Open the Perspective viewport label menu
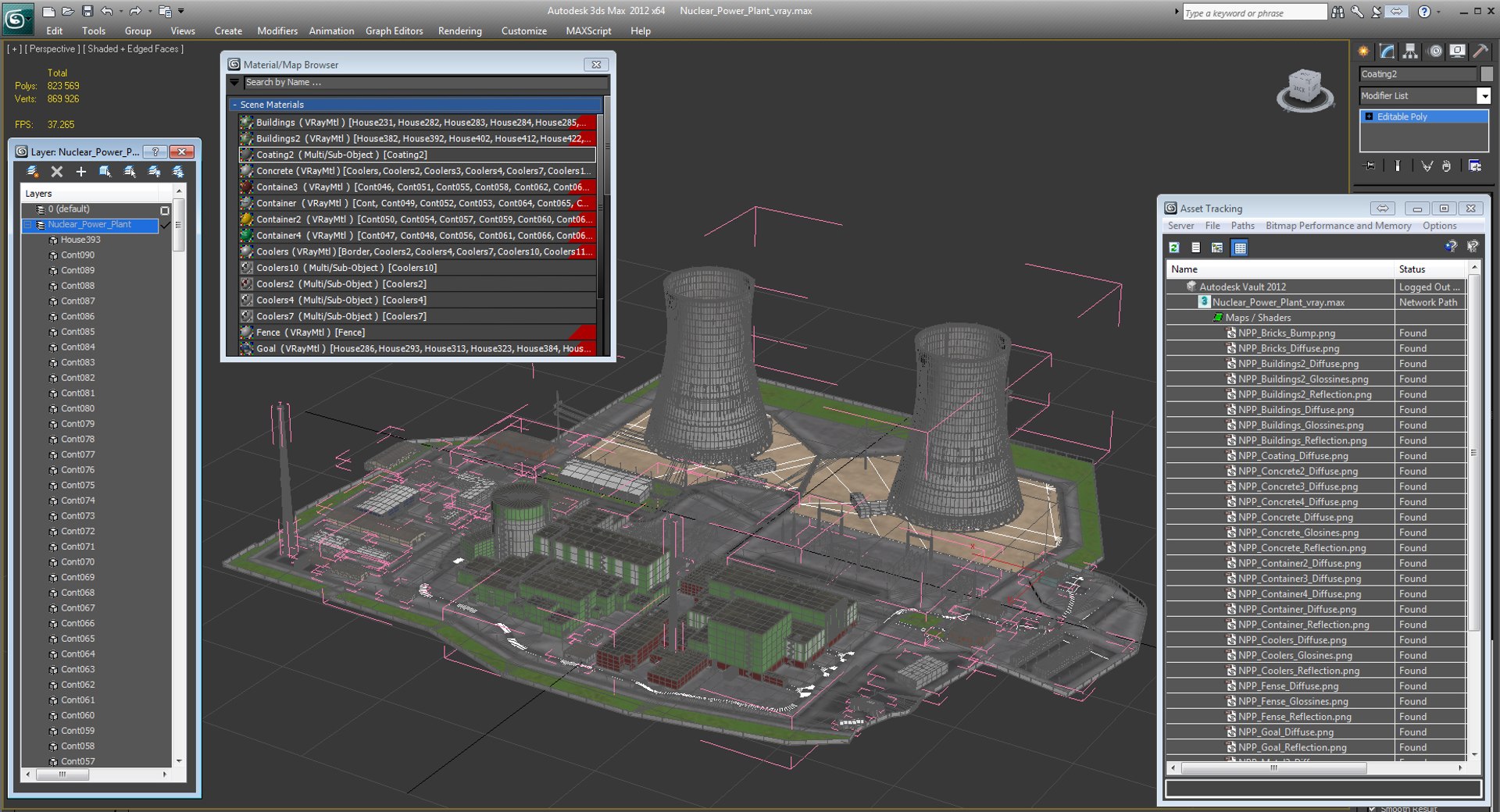1500x812 pixels. 52,49
